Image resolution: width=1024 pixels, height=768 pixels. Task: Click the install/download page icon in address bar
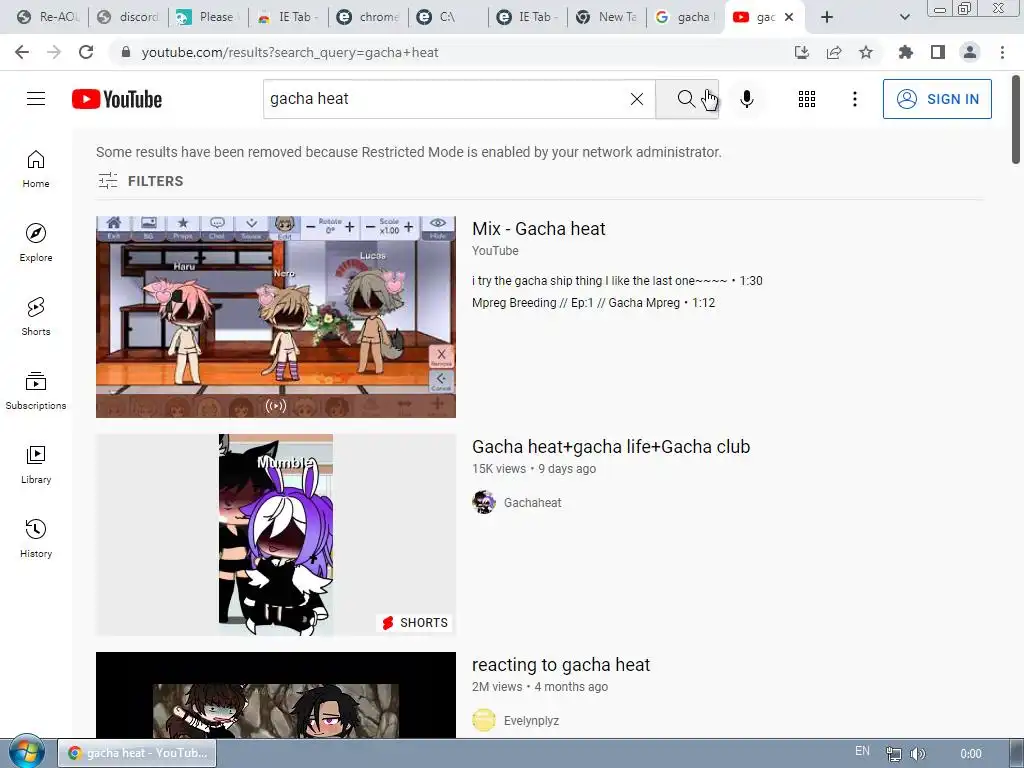tap(802, 52)
